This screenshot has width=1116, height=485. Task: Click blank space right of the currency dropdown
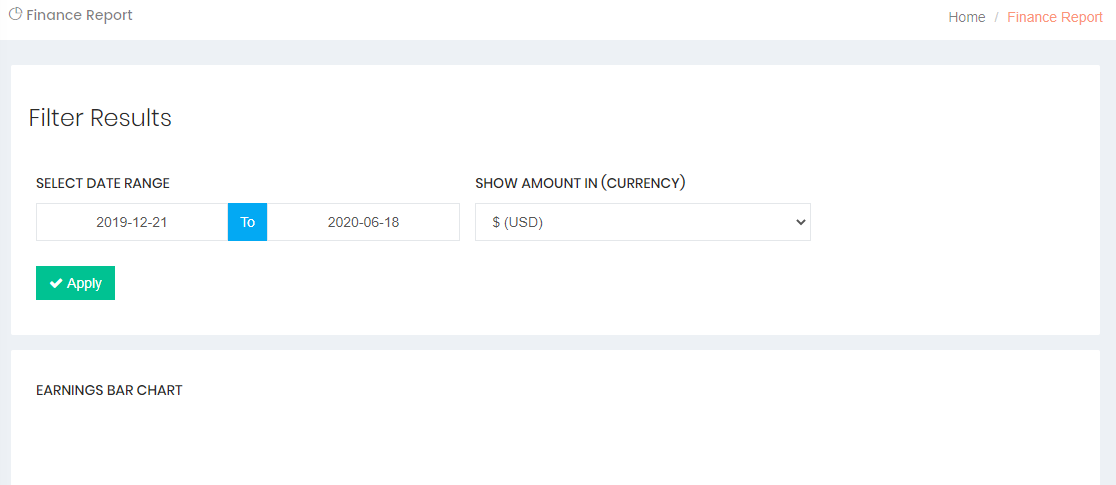click(x=950, y=222)
